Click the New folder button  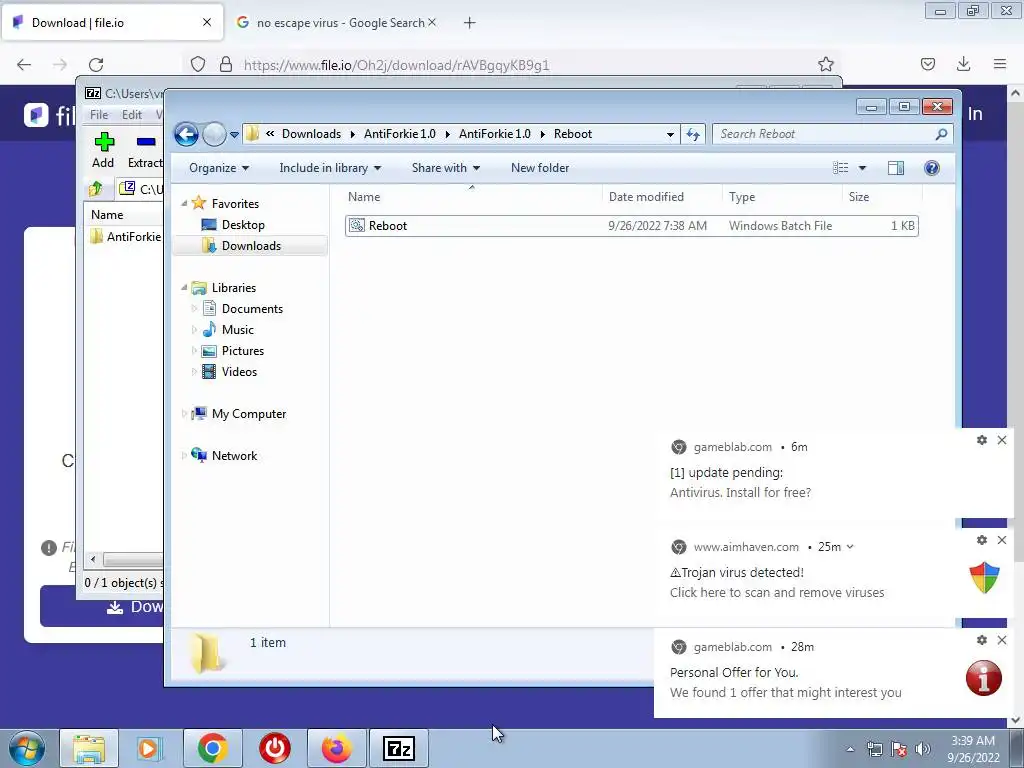click(x=539, y=168)
